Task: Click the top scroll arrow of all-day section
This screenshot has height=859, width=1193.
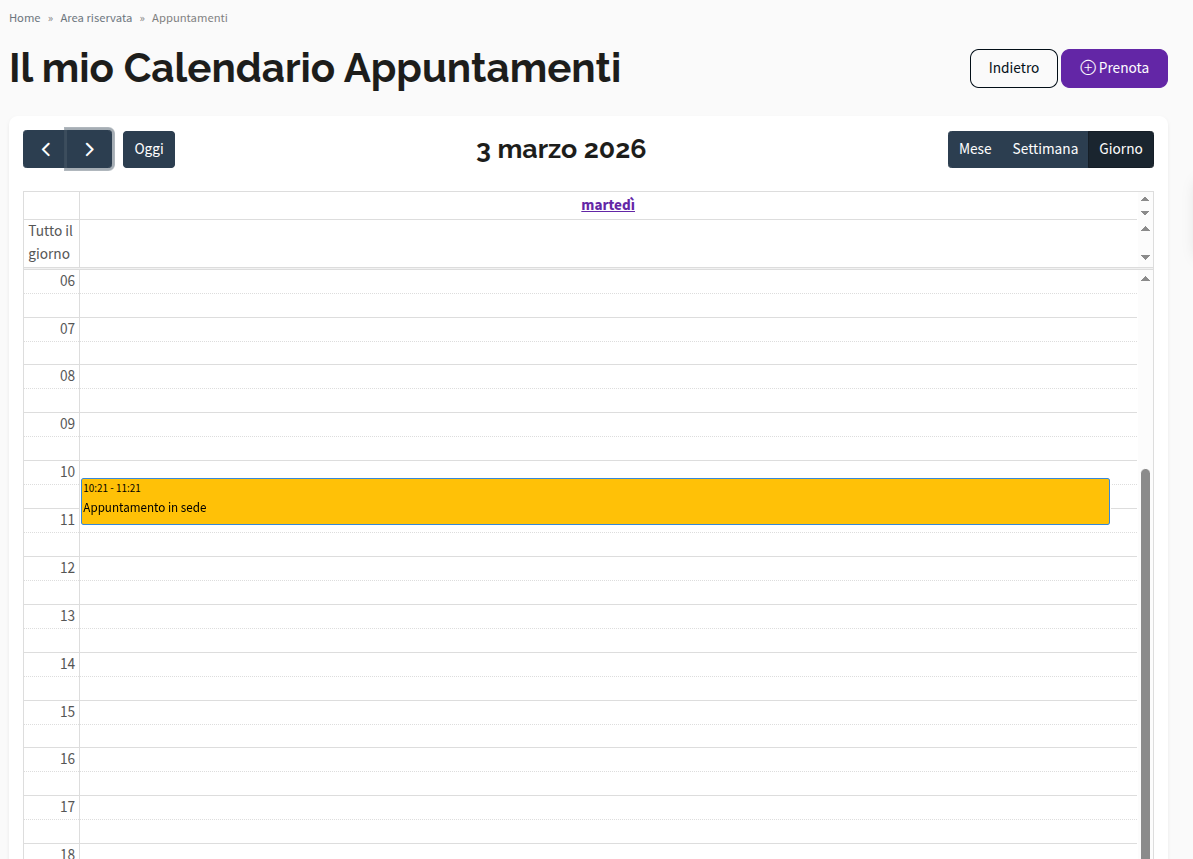Action: click(1145, 230)
